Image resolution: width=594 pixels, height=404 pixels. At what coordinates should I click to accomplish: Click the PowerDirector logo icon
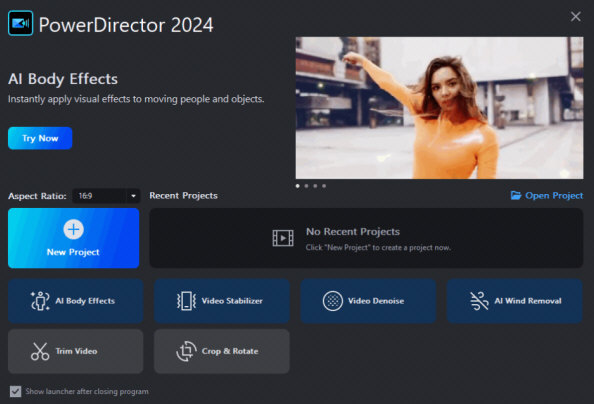[x=20, y=23]
